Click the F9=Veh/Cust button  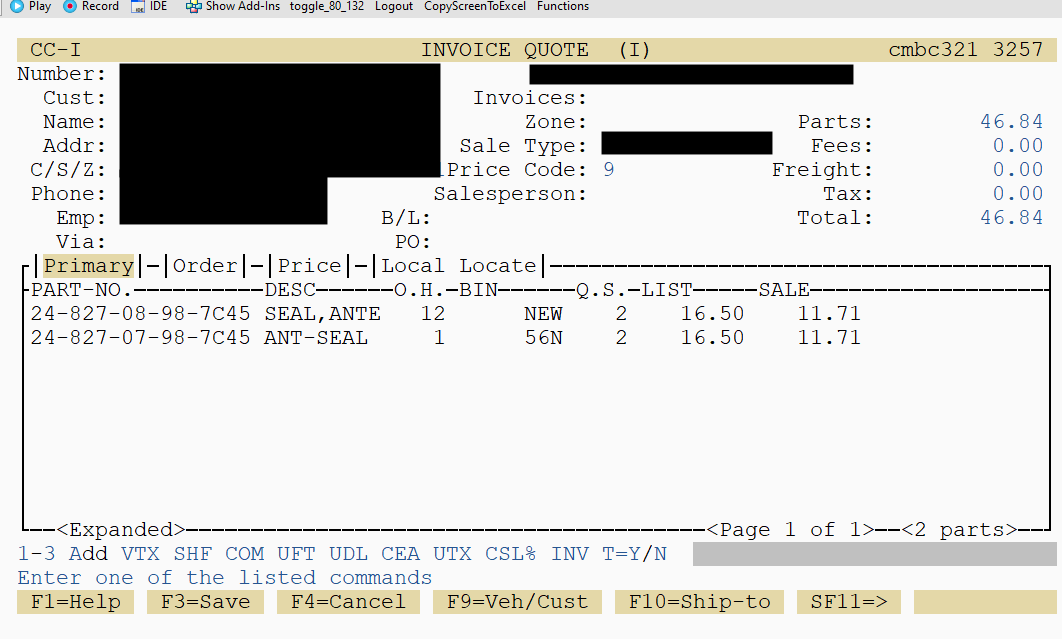click(x=517, y=602)
